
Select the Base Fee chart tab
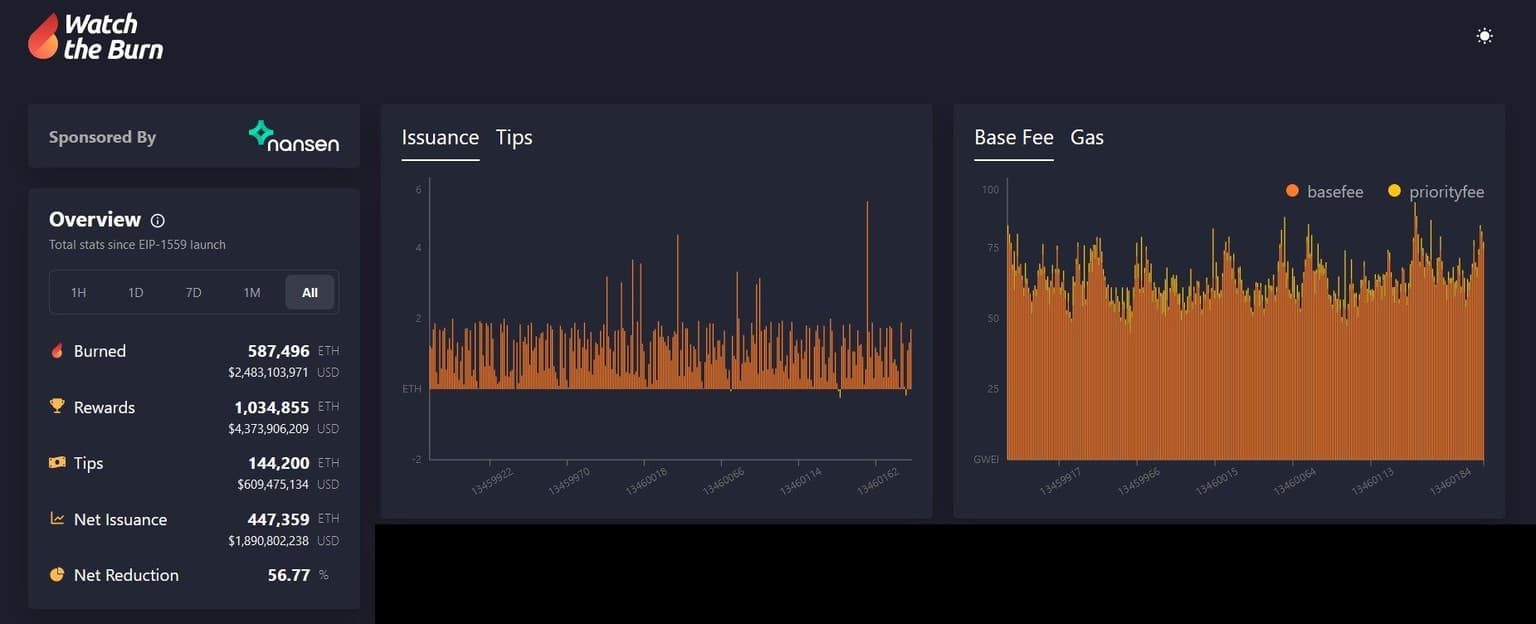click(1013, 137)
